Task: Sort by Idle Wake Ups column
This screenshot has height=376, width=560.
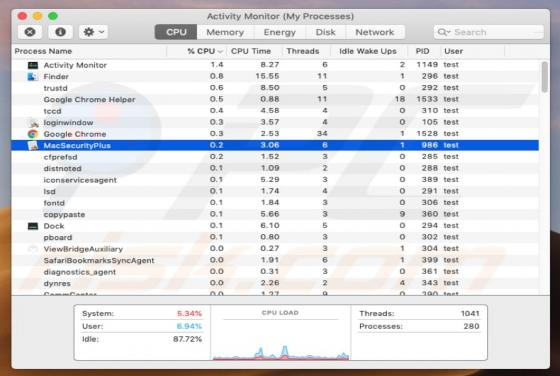Action: tap(368, 51)
